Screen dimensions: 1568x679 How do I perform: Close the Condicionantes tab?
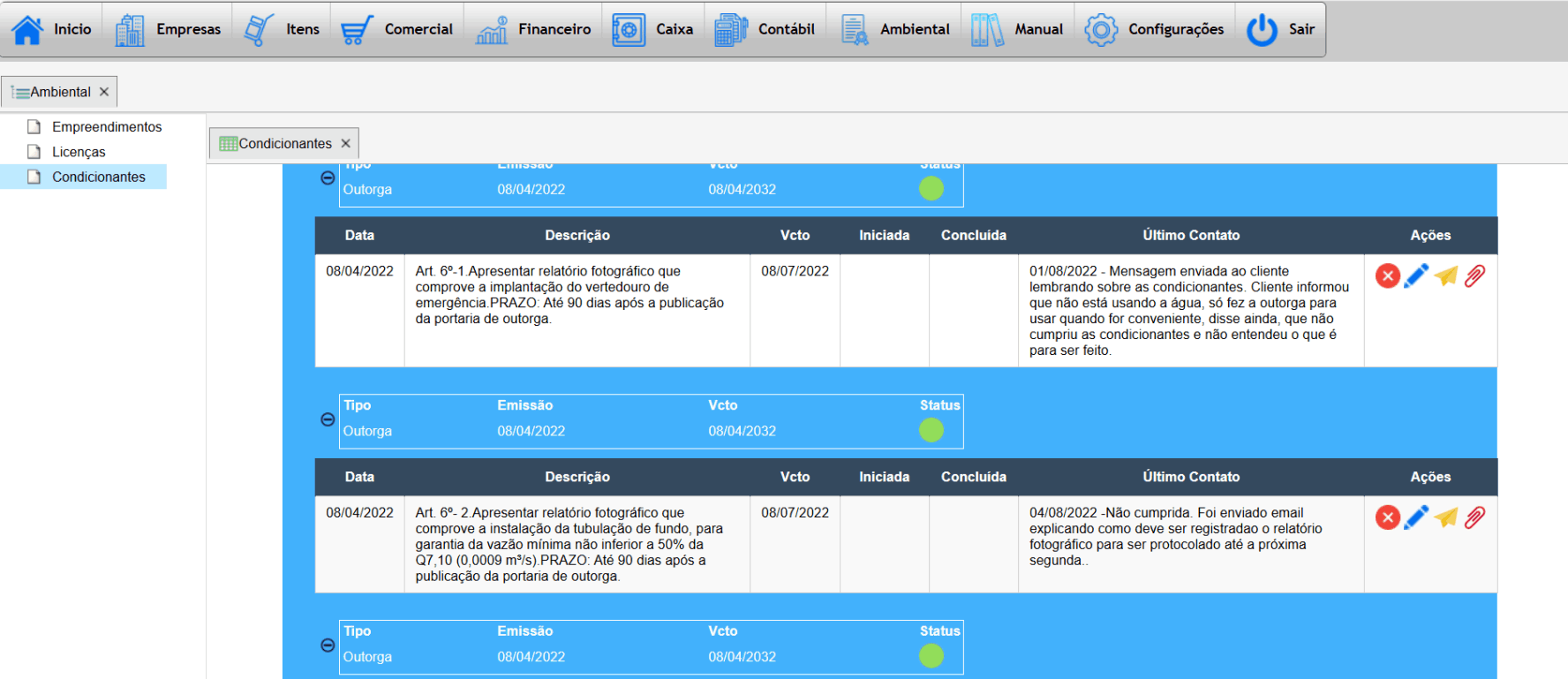click(x=346, y=143)
